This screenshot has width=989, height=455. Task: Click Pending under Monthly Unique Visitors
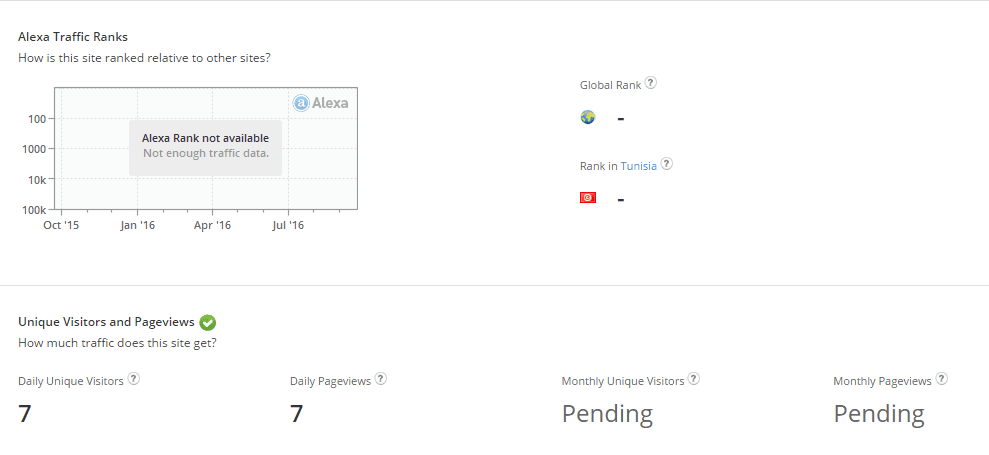pos(607,413)
